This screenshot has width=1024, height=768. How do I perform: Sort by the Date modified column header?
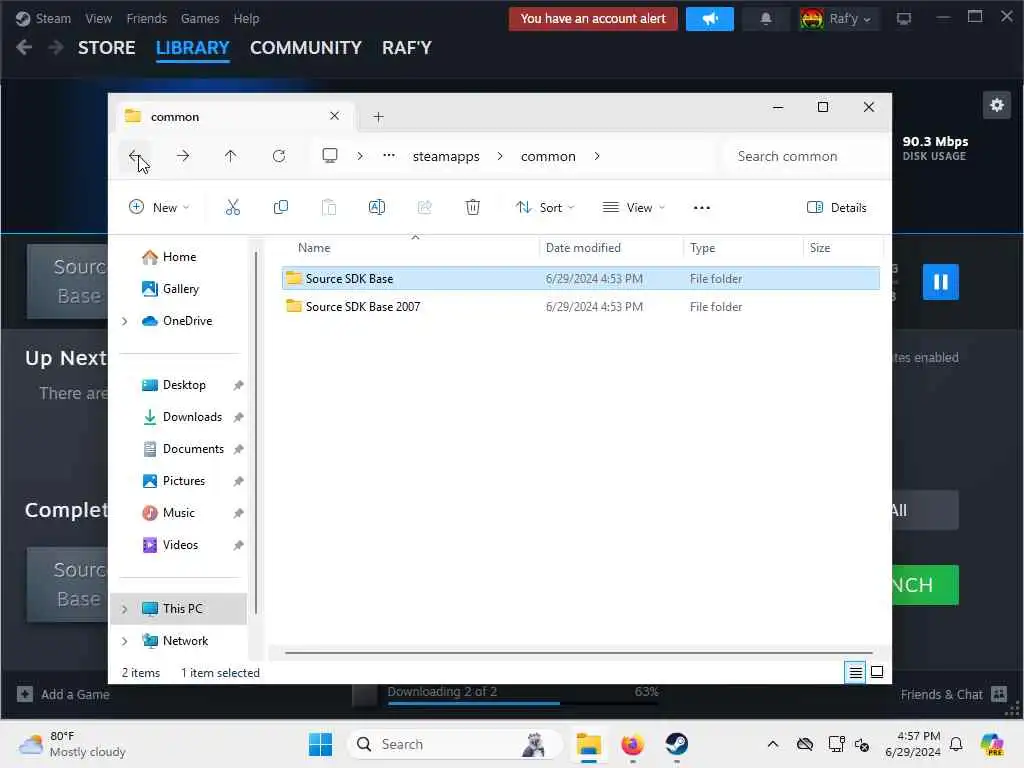click(583, 248)
